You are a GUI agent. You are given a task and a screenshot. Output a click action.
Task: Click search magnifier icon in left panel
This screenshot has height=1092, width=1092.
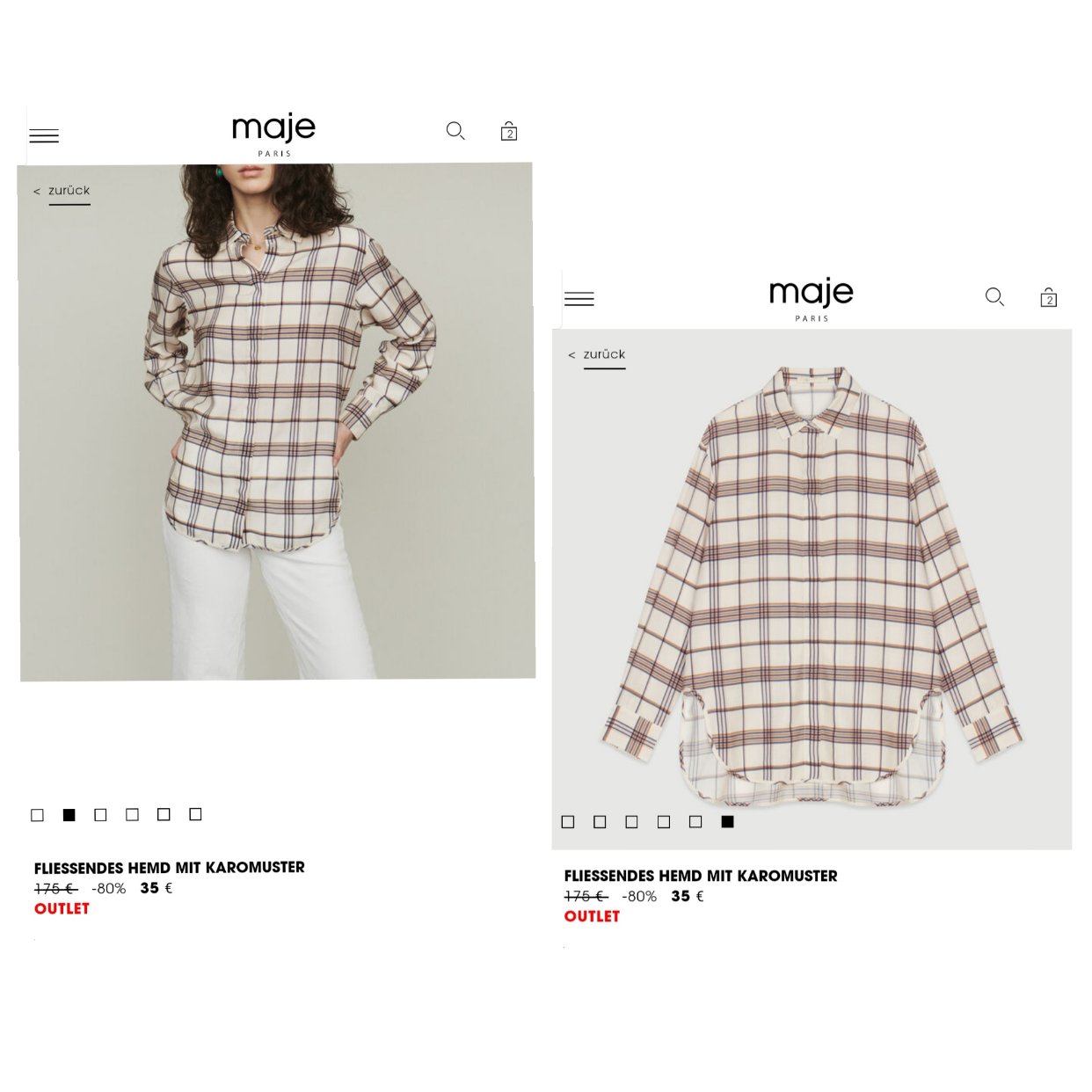pos(455,131)
